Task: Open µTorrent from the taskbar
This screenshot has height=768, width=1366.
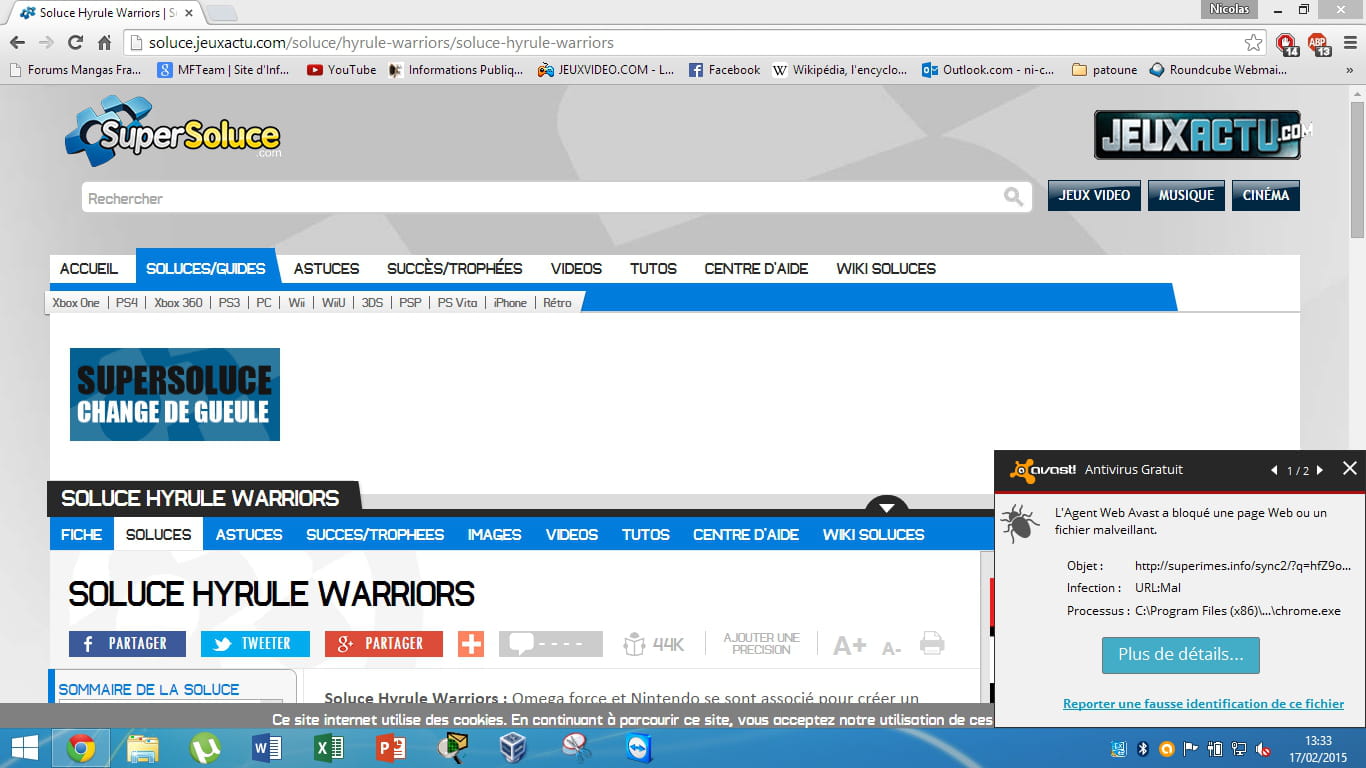Action: tap(205, 748)
